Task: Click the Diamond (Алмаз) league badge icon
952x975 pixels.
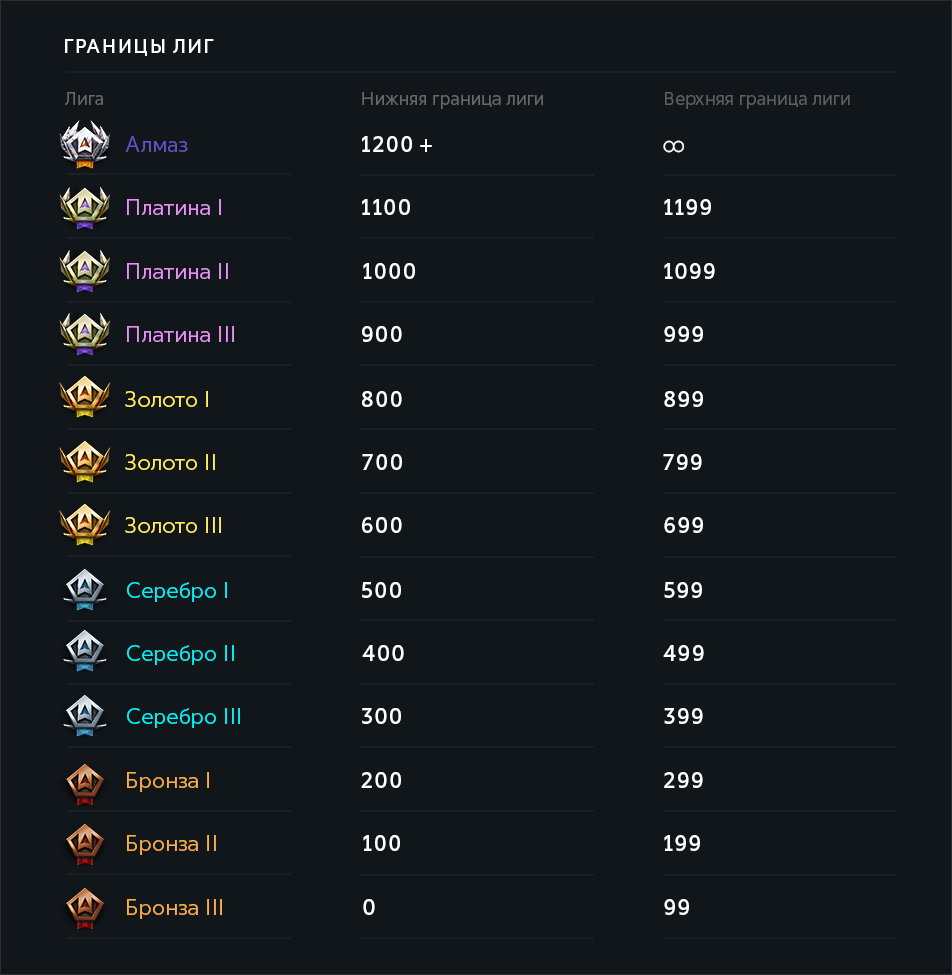Action: tap(84, 145)
